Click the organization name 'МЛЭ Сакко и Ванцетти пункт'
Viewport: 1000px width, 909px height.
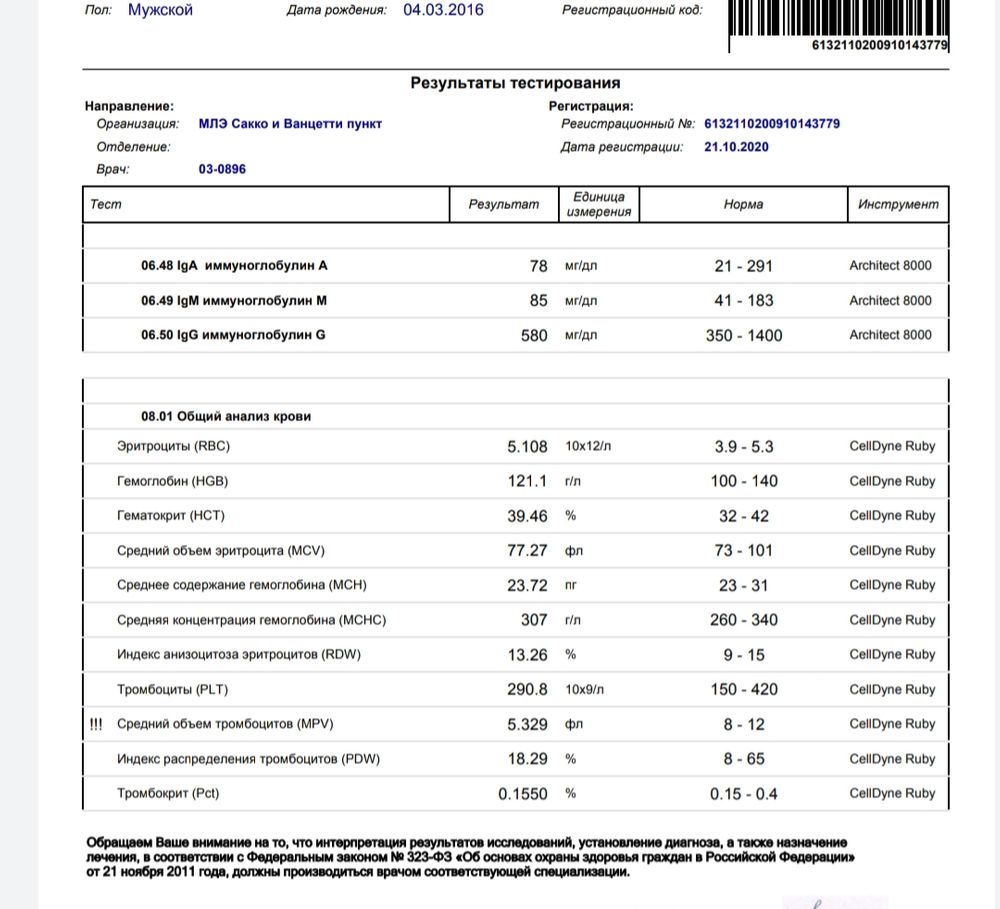[290, 124]
